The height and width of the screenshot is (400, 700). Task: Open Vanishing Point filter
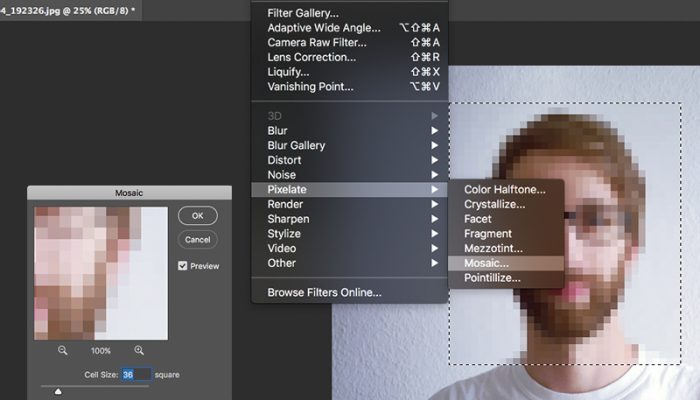[350, 87]
